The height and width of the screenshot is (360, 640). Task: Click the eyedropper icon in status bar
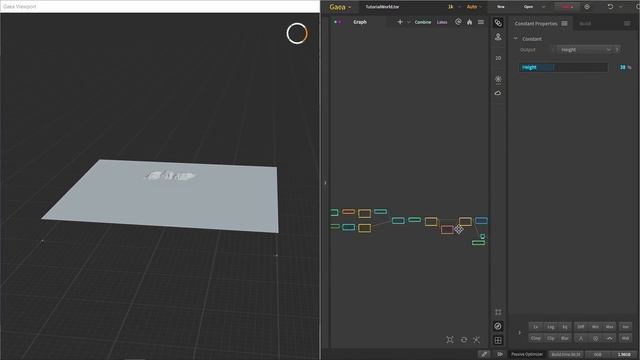(484, 354)
